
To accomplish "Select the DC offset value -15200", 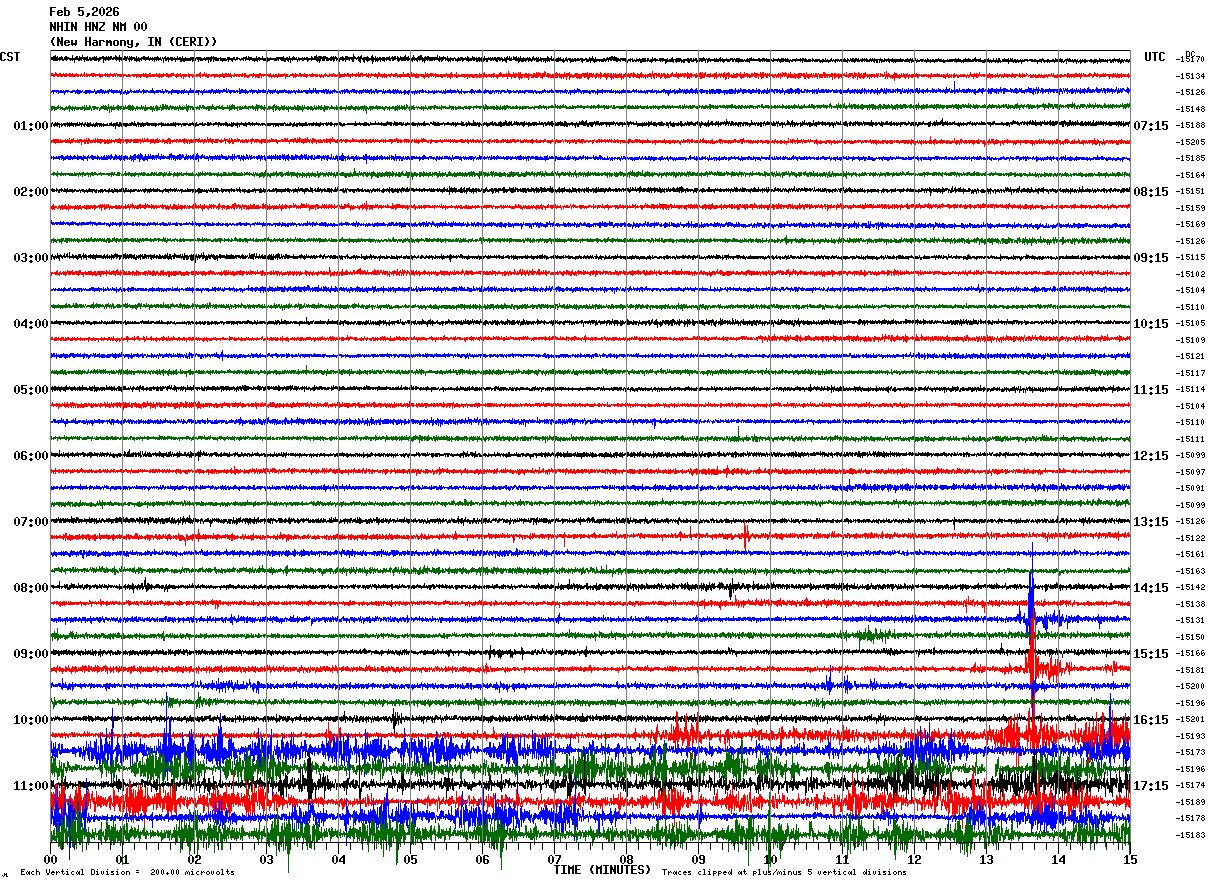I will click(1190, 686).
